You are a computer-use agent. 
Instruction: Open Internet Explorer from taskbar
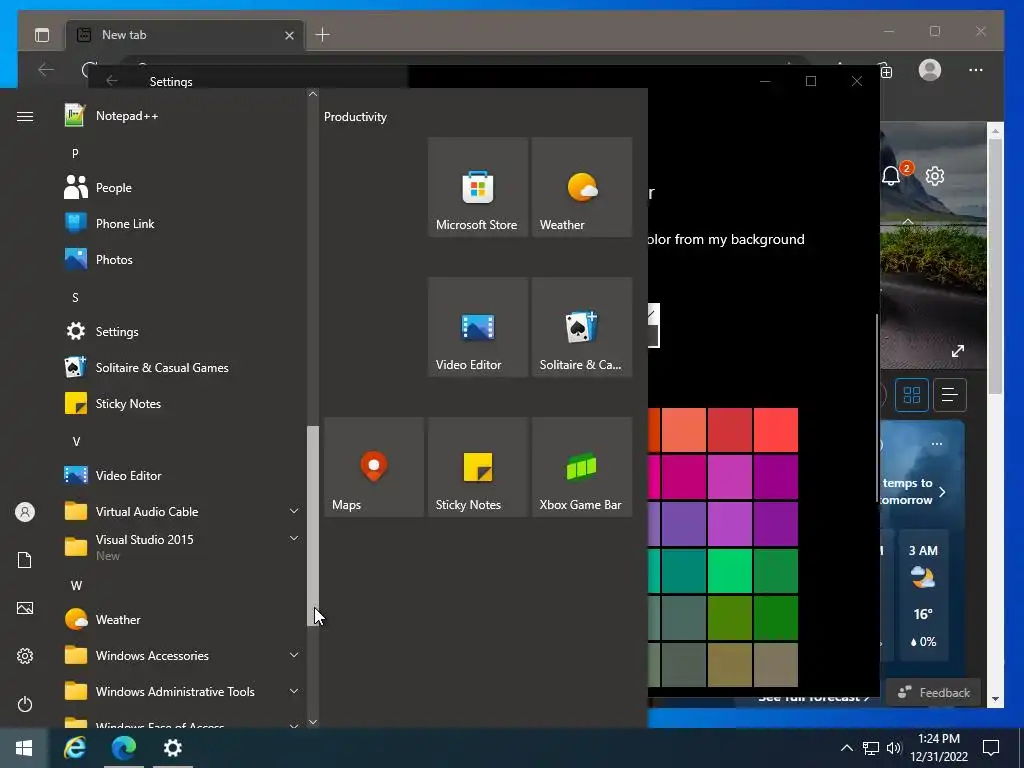(x=75, y=748)
